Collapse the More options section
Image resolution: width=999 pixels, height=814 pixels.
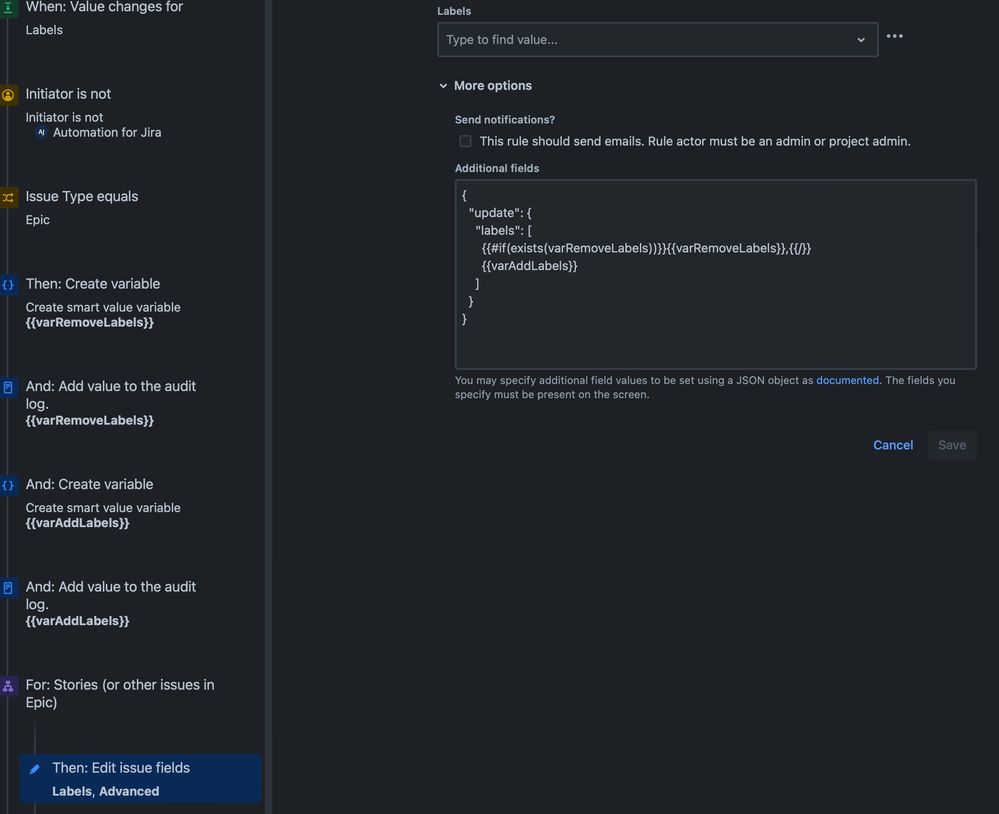coord(443,85)
